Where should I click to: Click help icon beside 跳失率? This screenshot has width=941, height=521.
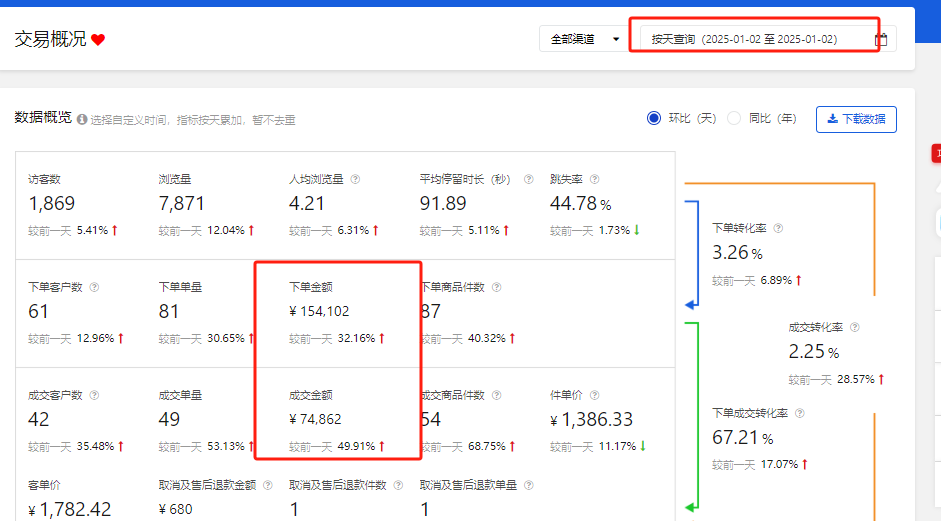pyautogui.click(x=595, y=179)
